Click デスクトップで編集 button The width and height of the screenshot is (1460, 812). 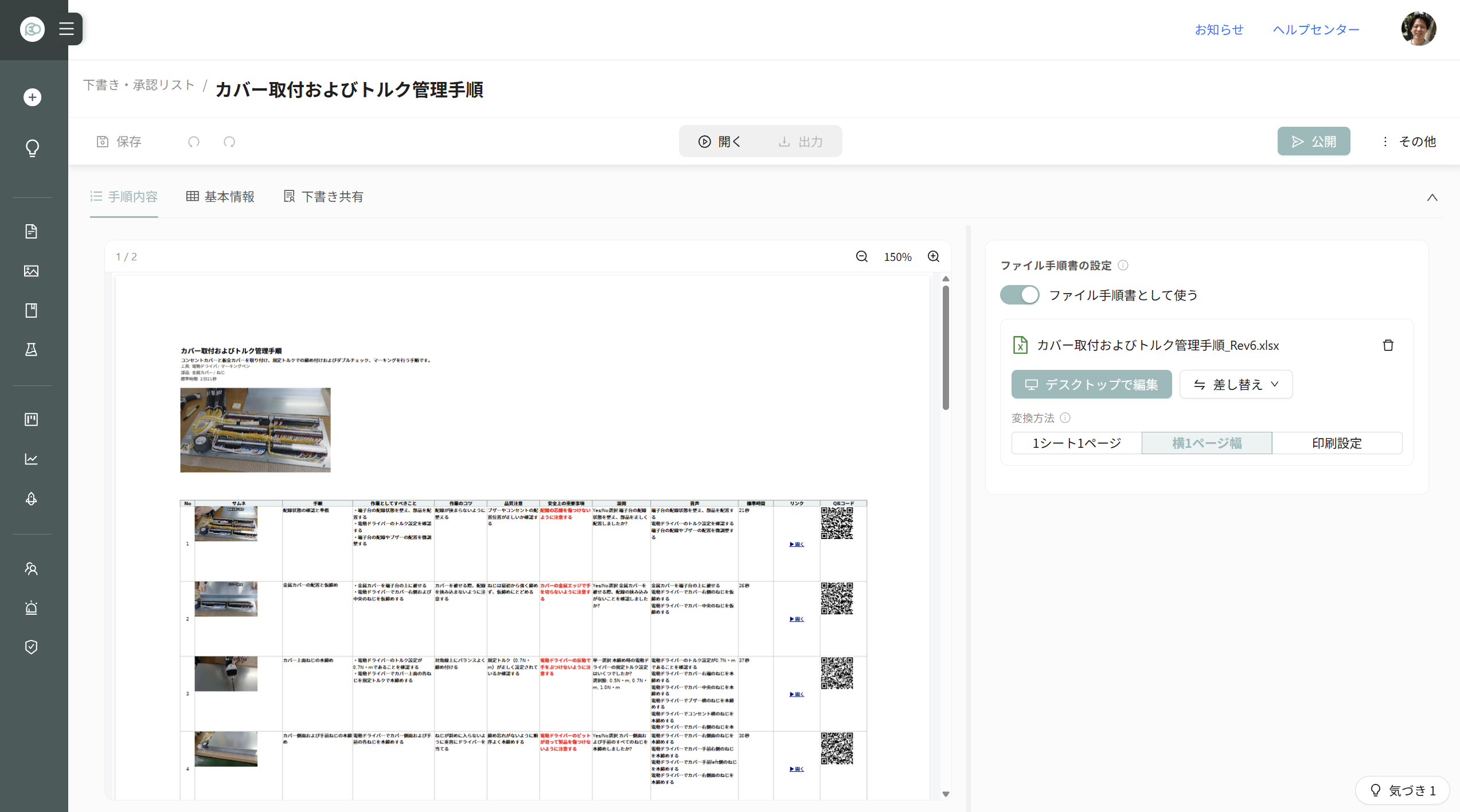click(x=1091, y=384)
